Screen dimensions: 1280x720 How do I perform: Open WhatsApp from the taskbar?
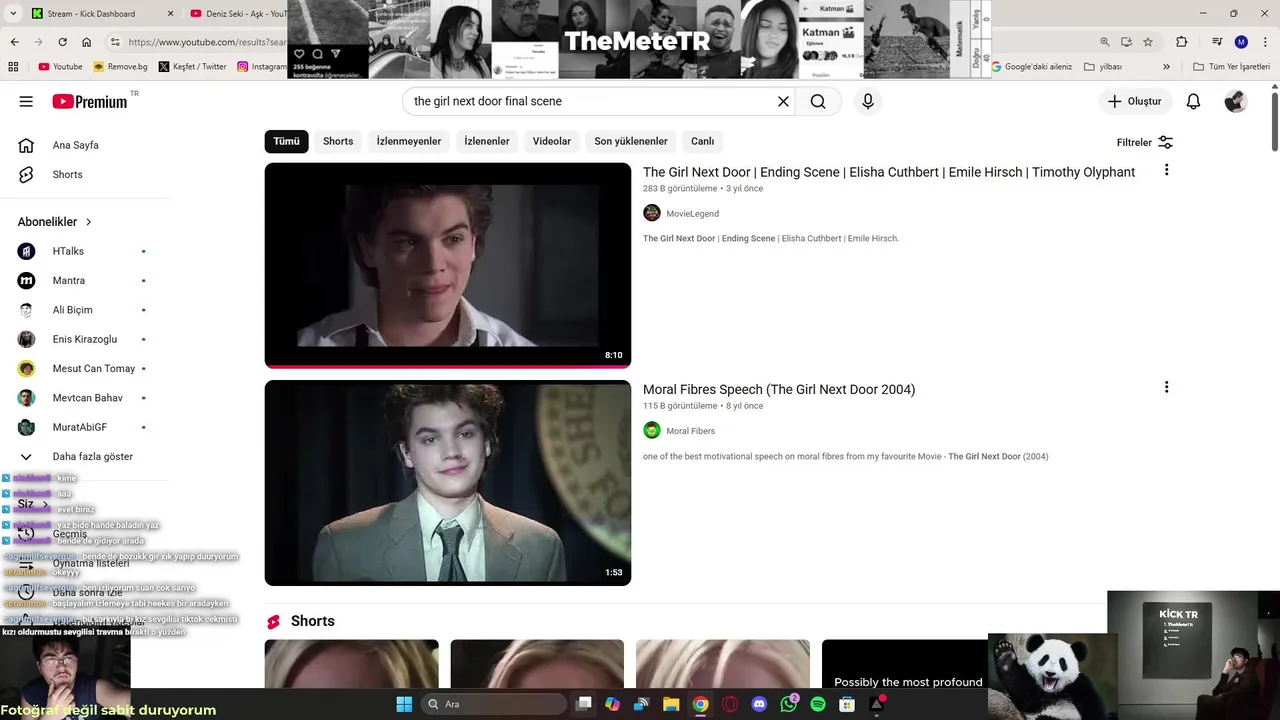(789, 704)
